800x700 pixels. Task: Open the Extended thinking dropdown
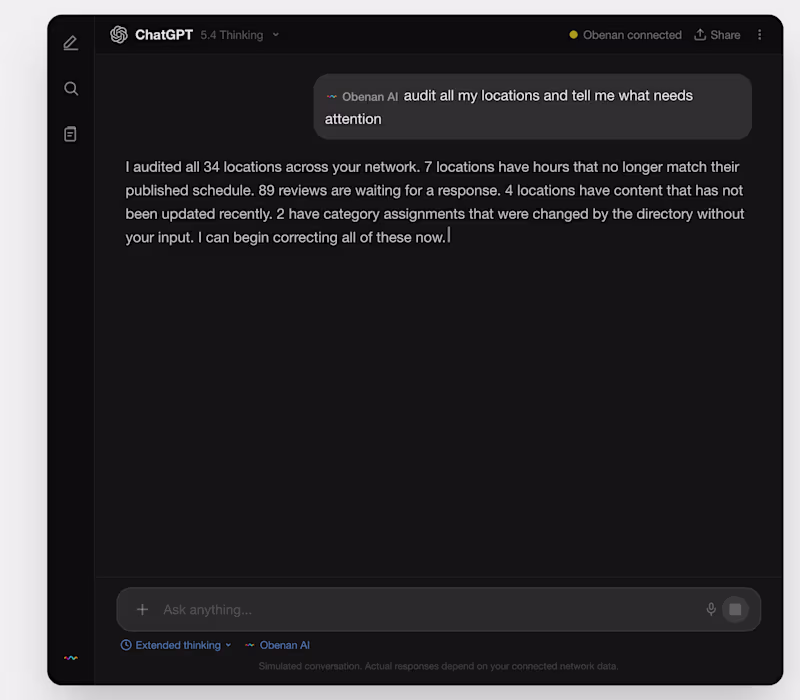pos(176,645)
